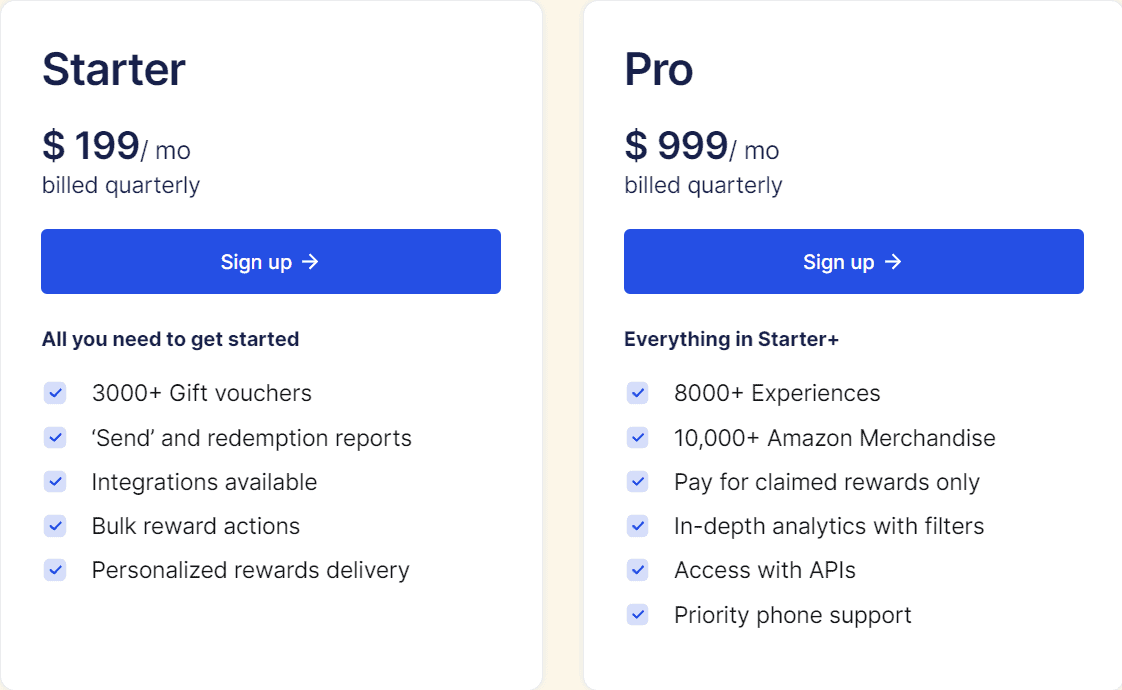Click the Integrations available feature text
1122x690 pixels.
(204, 482)
